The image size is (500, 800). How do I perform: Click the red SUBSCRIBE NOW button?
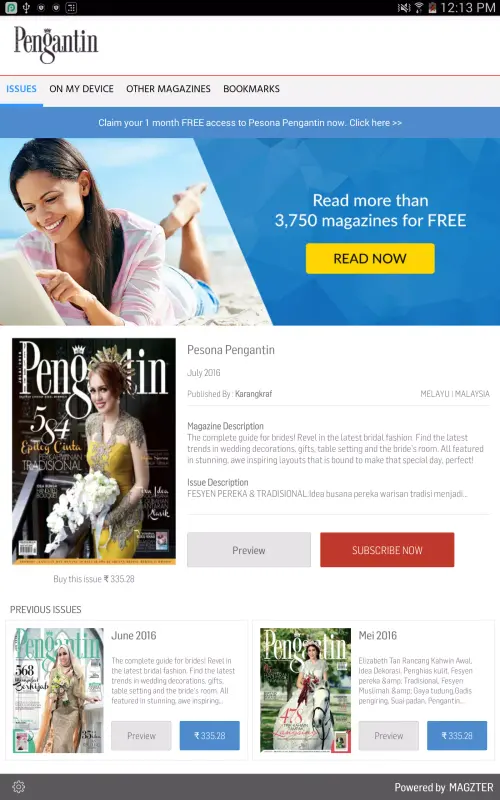click(x=387, y=550)
